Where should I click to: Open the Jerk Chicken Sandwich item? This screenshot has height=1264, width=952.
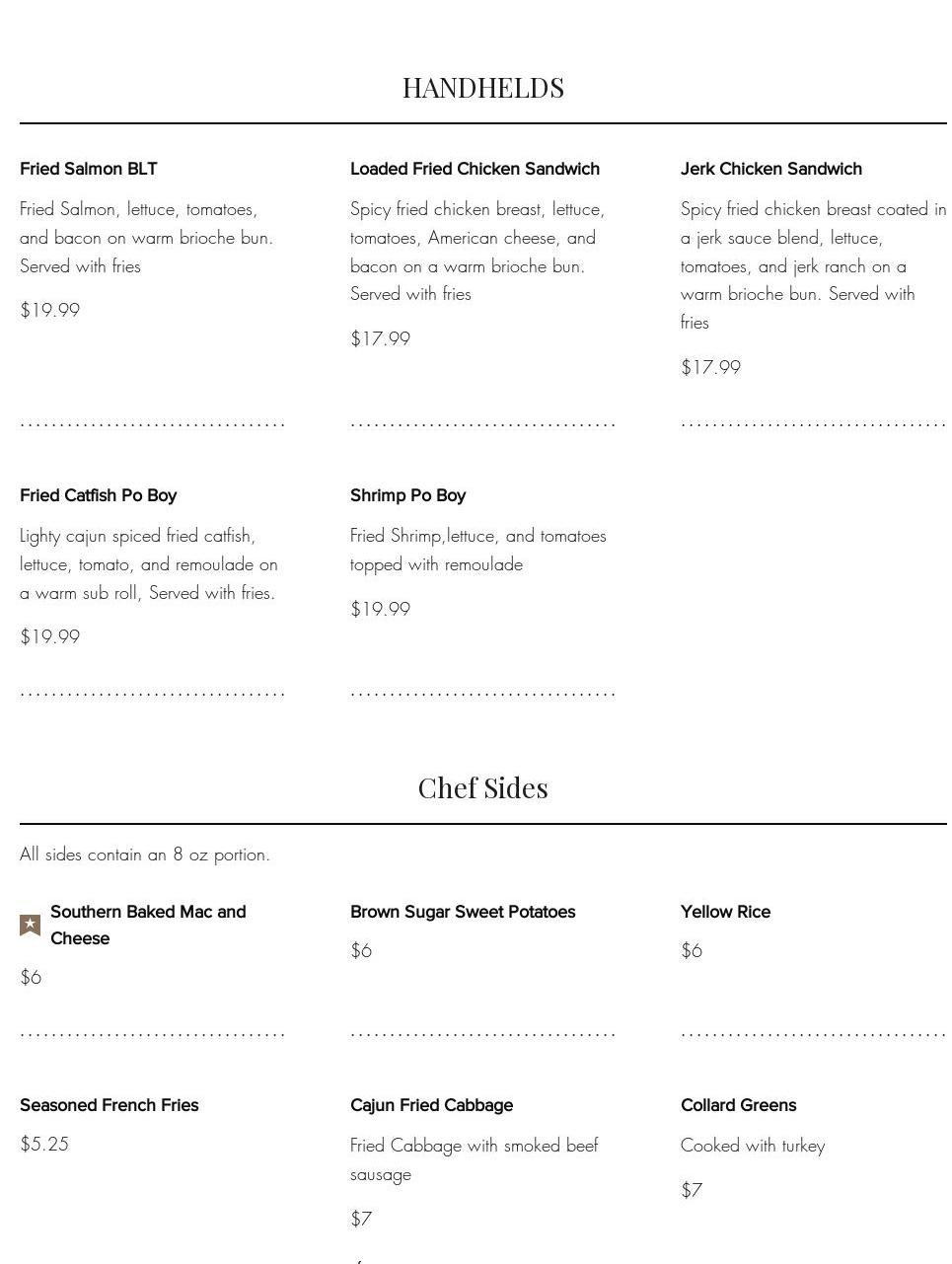point(770,169)
